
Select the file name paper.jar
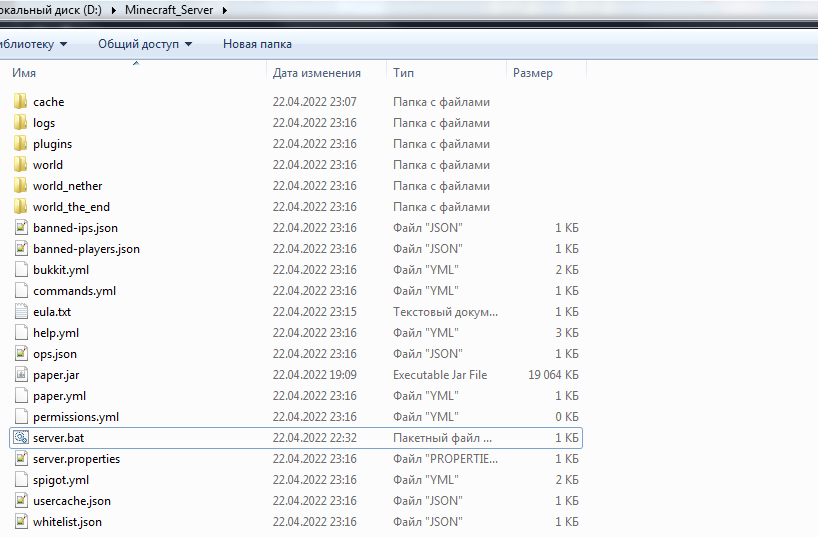[x=56, y=375]
